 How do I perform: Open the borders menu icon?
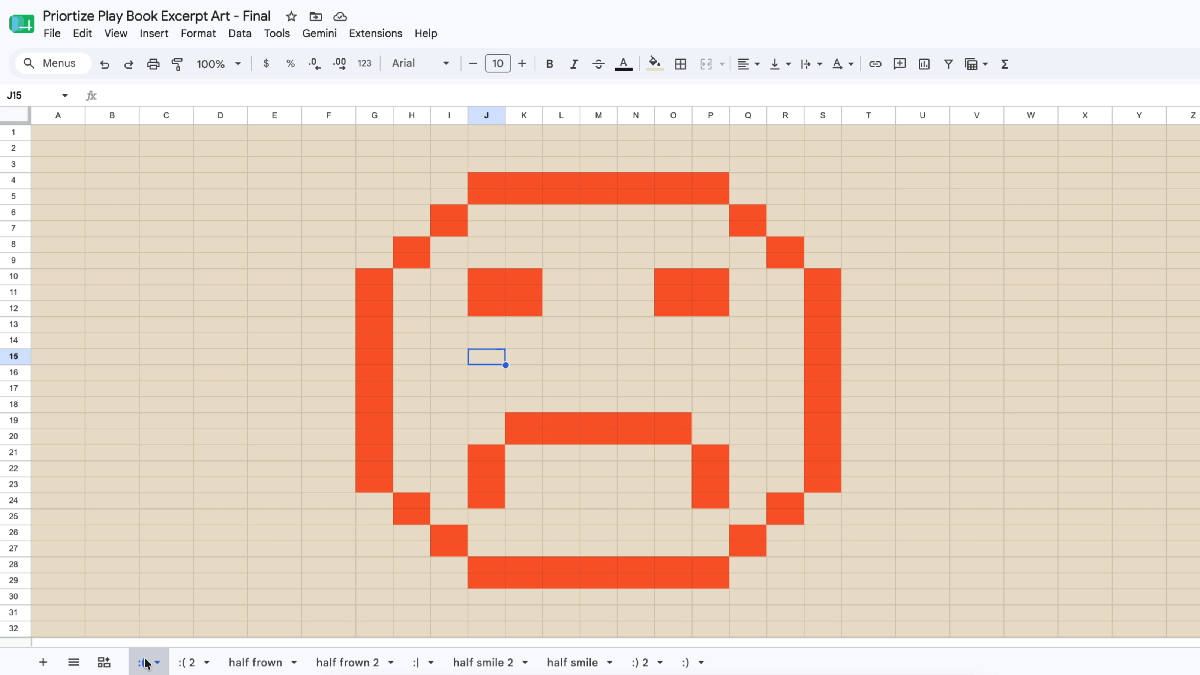681,64
